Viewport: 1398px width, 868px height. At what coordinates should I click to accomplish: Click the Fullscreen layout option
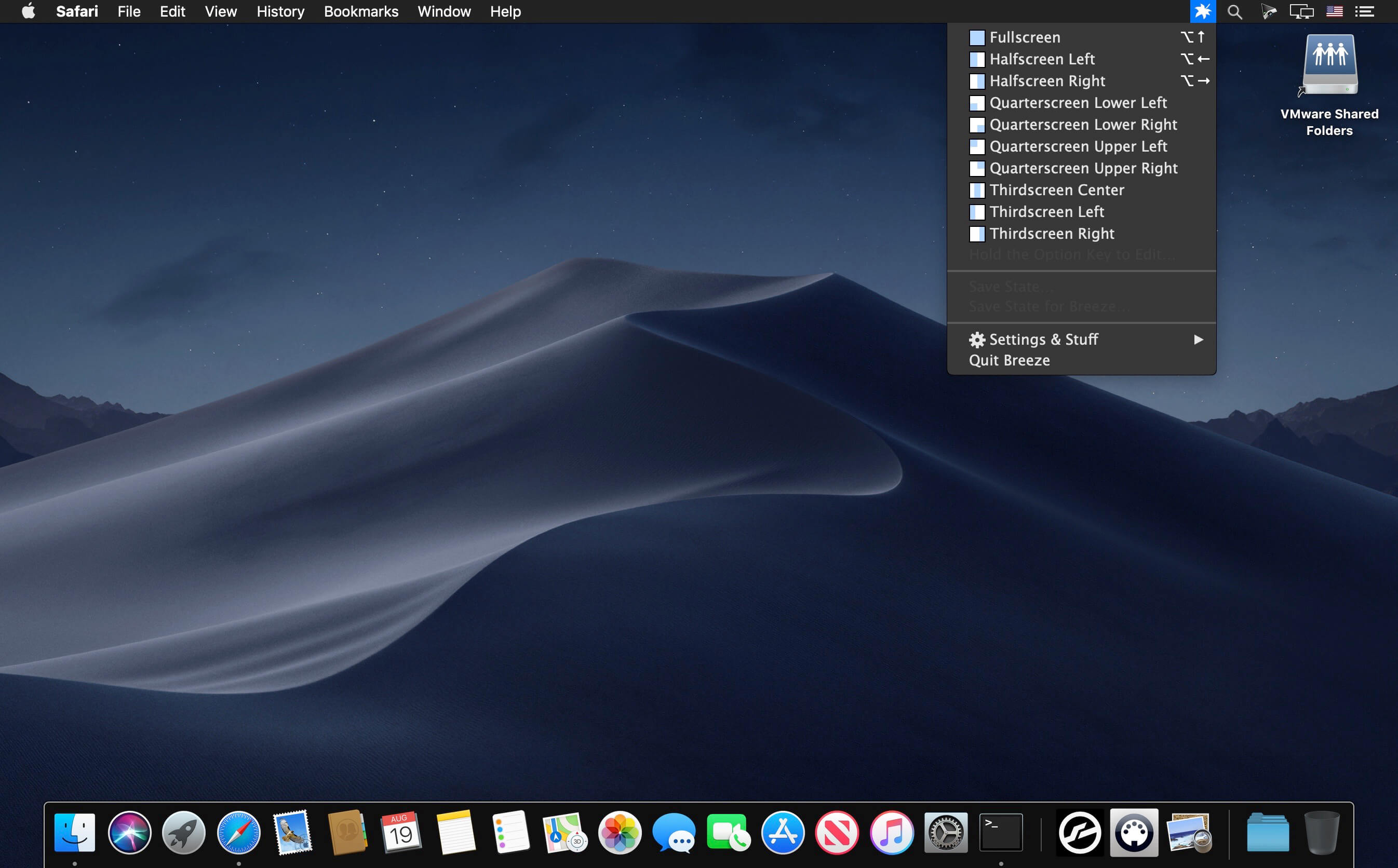point(1024,37)
